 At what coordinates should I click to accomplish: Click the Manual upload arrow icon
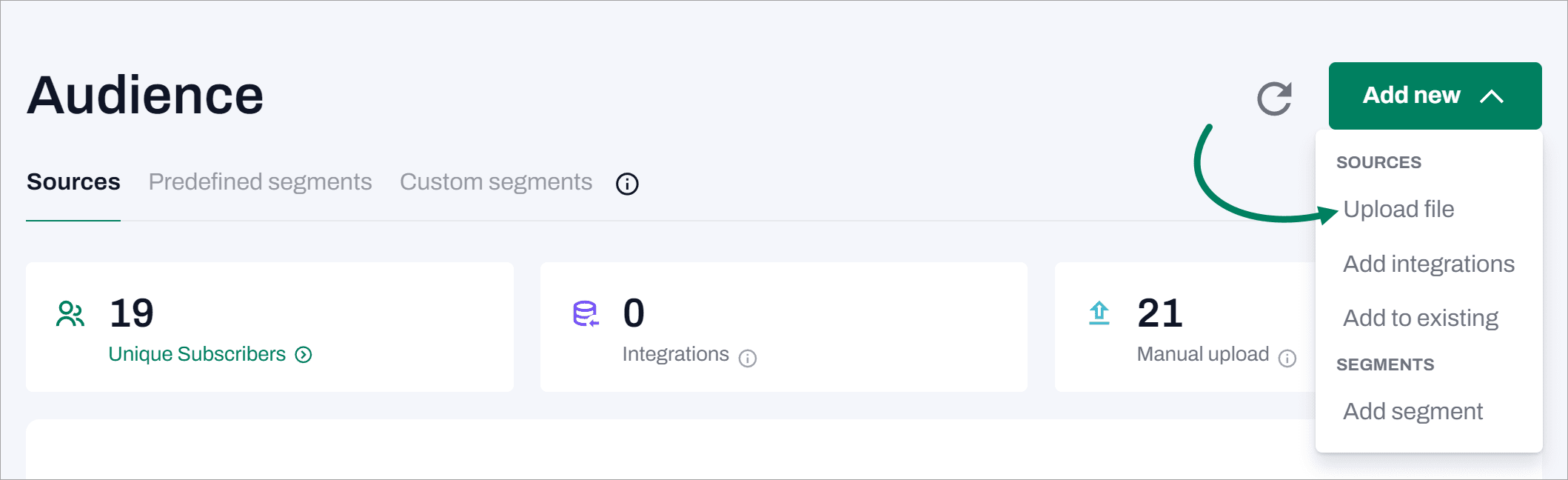point(1099,313)
